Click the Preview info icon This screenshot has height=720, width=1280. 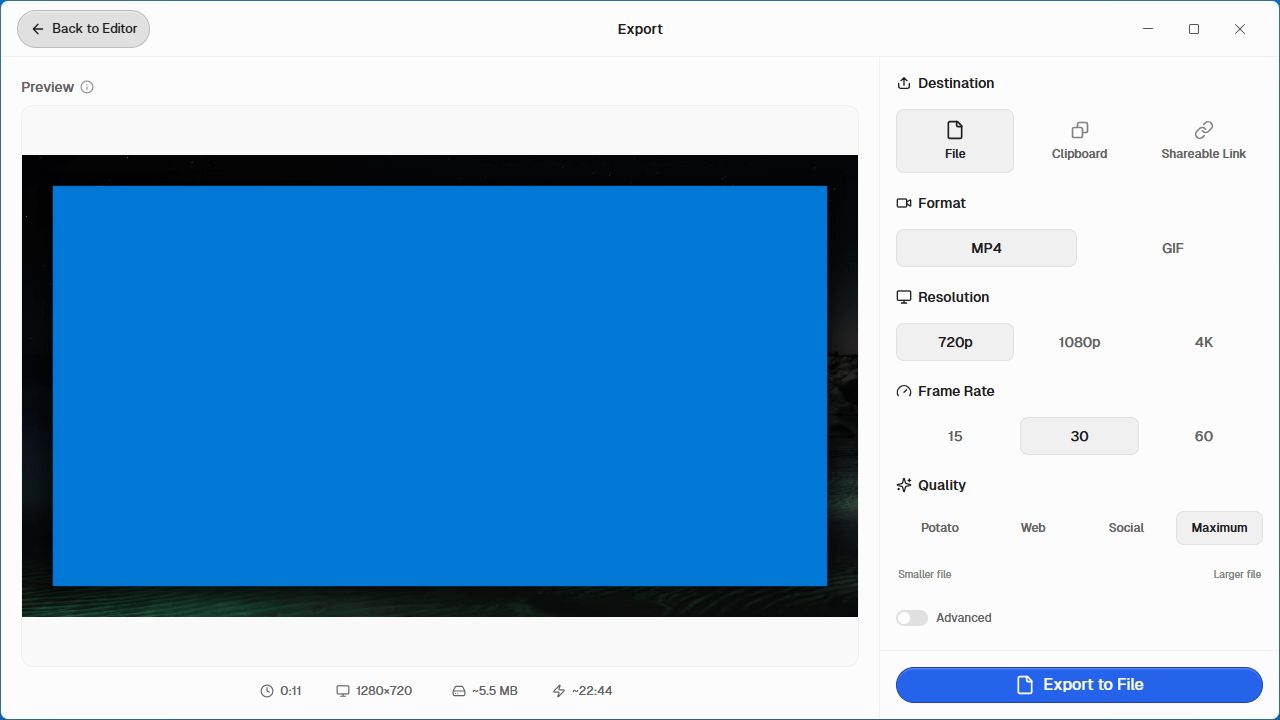[87, 87]
